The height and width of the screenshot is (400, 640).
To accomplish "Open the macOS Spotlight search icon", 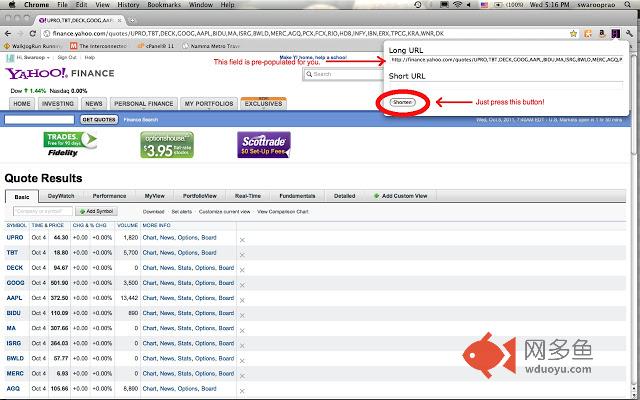I will [x=627, y=5].
